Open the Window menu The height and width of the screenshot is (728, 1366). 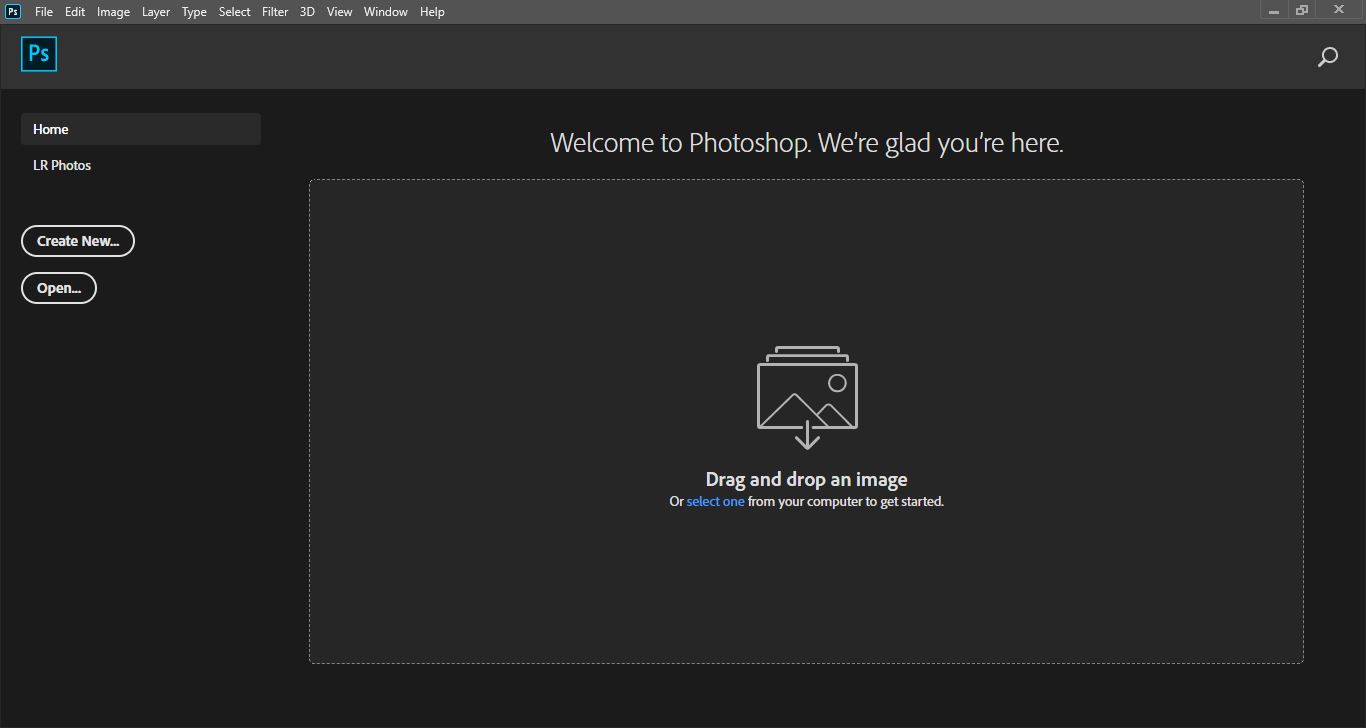pos(385,11)
